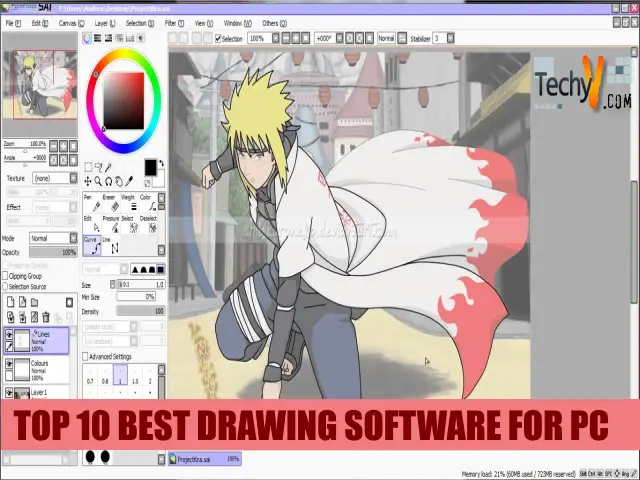Click the foreground black color swatch
The width and height of the screenshot is (640, 480).
[x=150, y=167]
